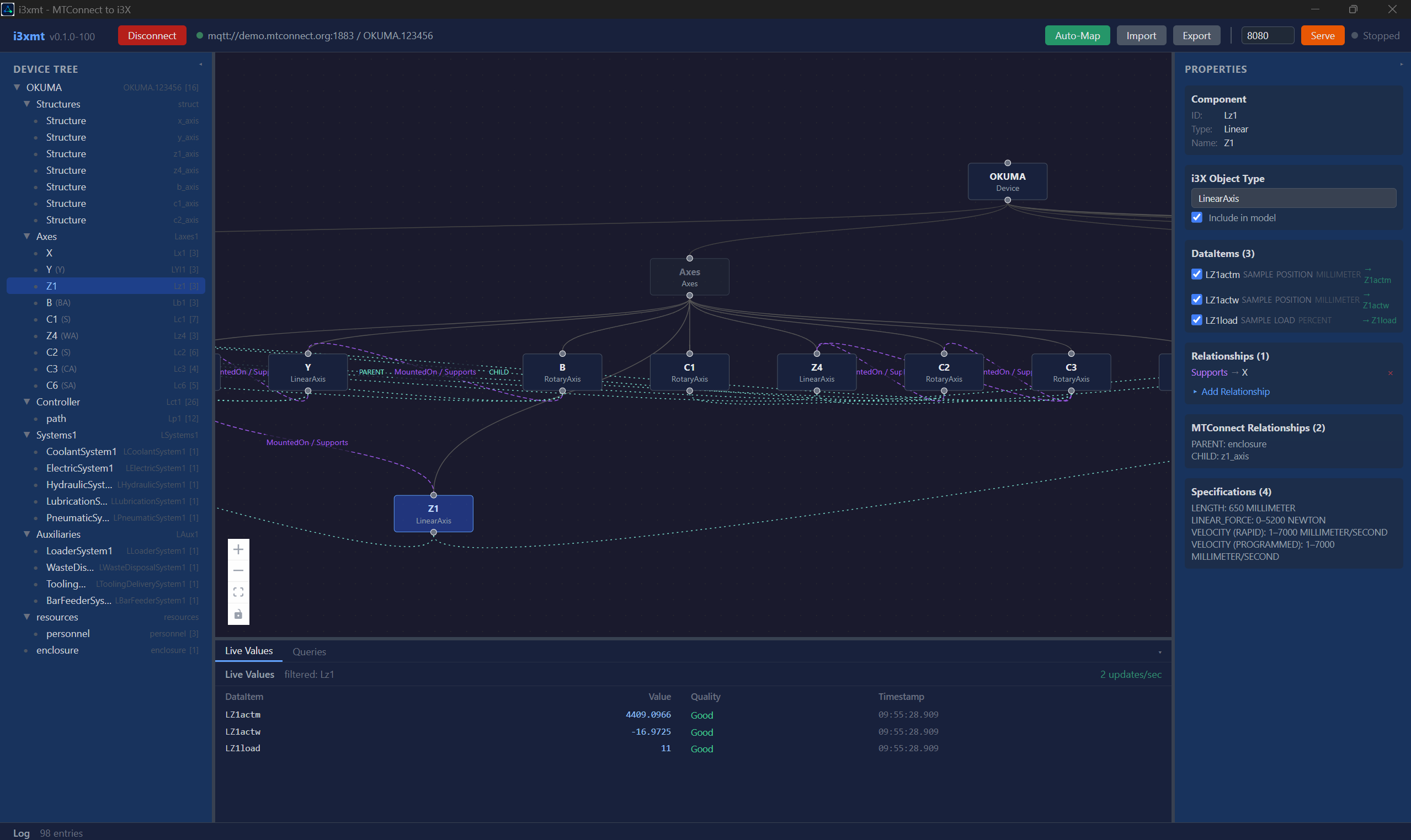Click the connection status dot next to the MQTT address

[199, 35]
